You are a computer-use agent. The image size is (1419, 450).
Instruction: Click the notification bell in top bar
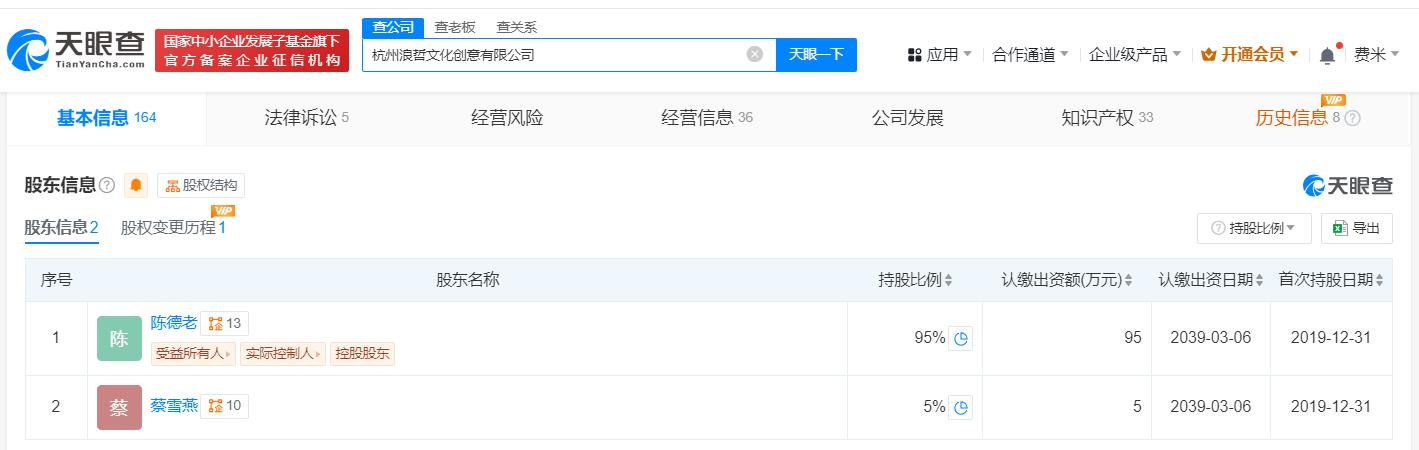(1327, 55)
